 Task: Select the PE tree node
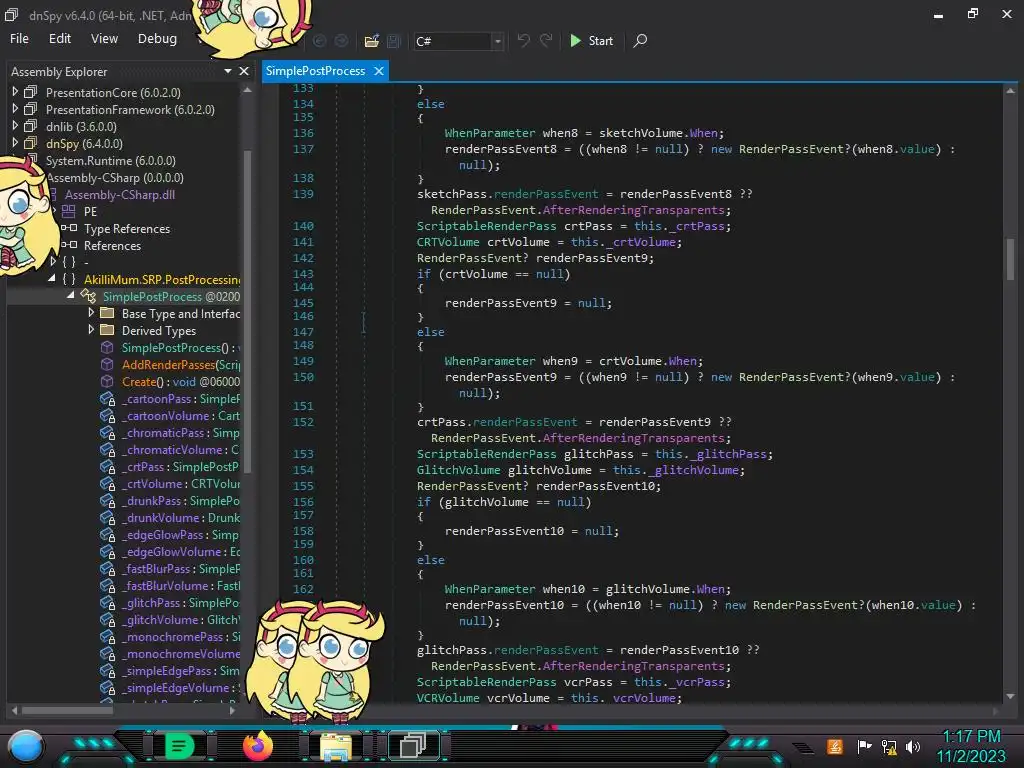90,211
